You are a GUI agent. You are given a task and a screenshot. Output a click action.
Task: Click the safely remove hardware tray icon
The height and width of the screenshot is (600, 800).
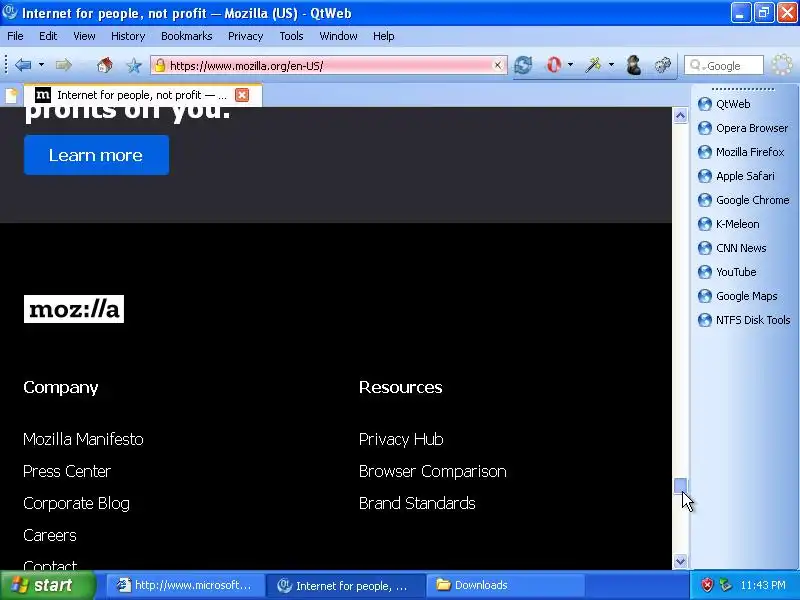725,585
